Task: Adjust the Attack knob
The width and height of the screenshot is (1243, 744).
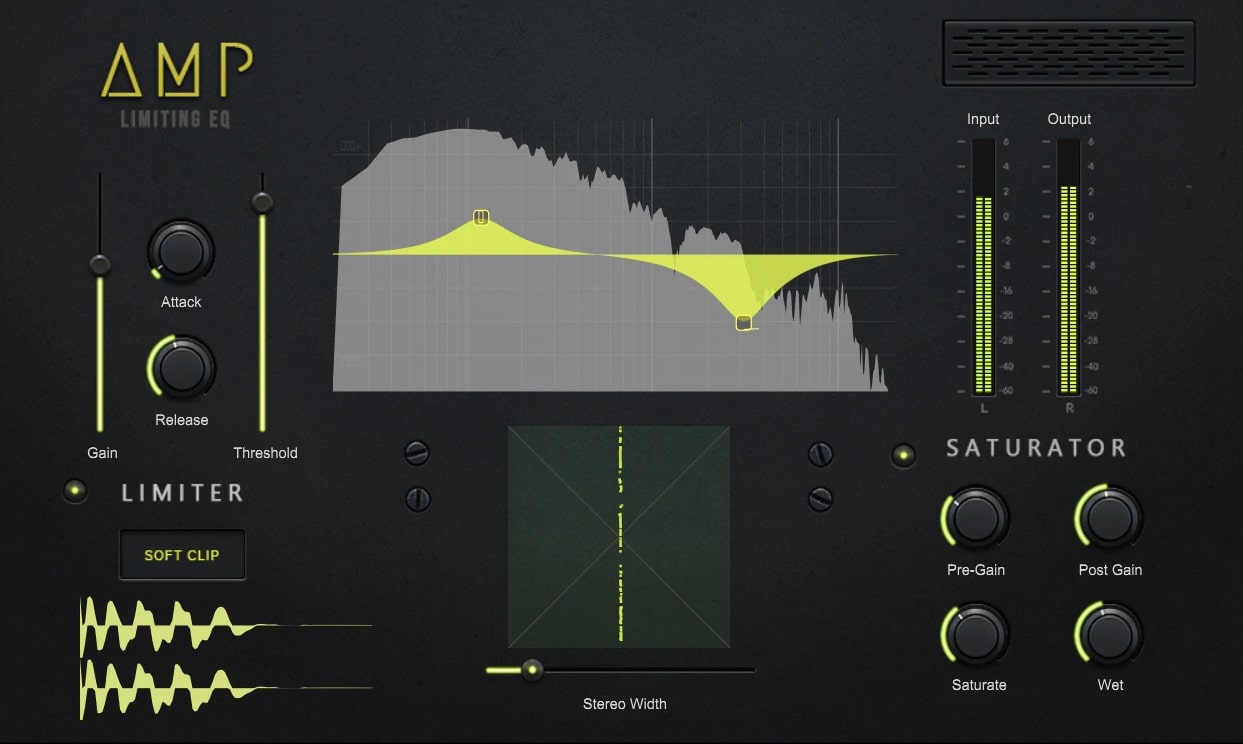Action: [x=180, y=252]
